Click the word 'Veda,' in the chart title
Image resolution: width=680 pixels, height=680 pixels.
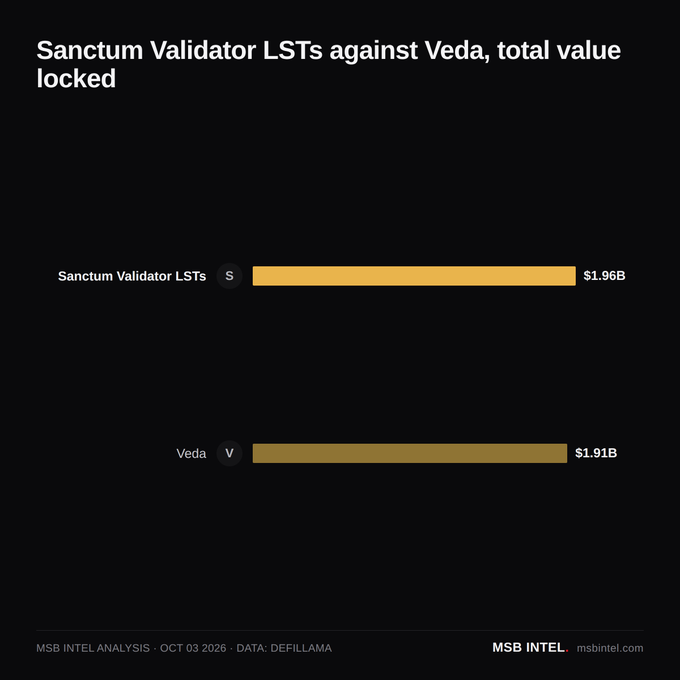457,50
